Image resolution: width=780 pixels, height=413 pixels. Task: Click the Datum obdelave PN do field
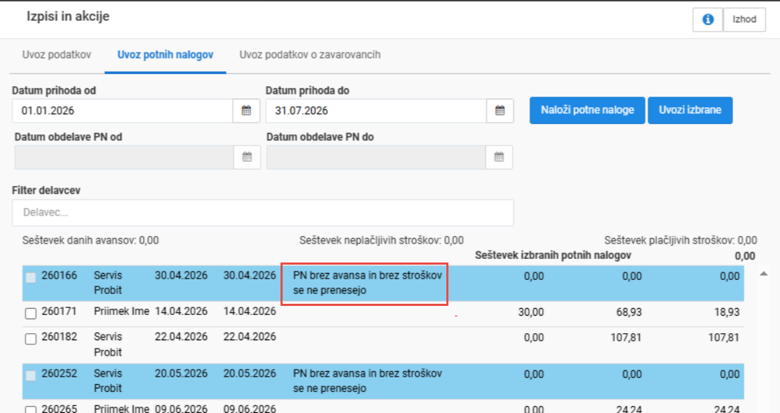tap(376, 157)
